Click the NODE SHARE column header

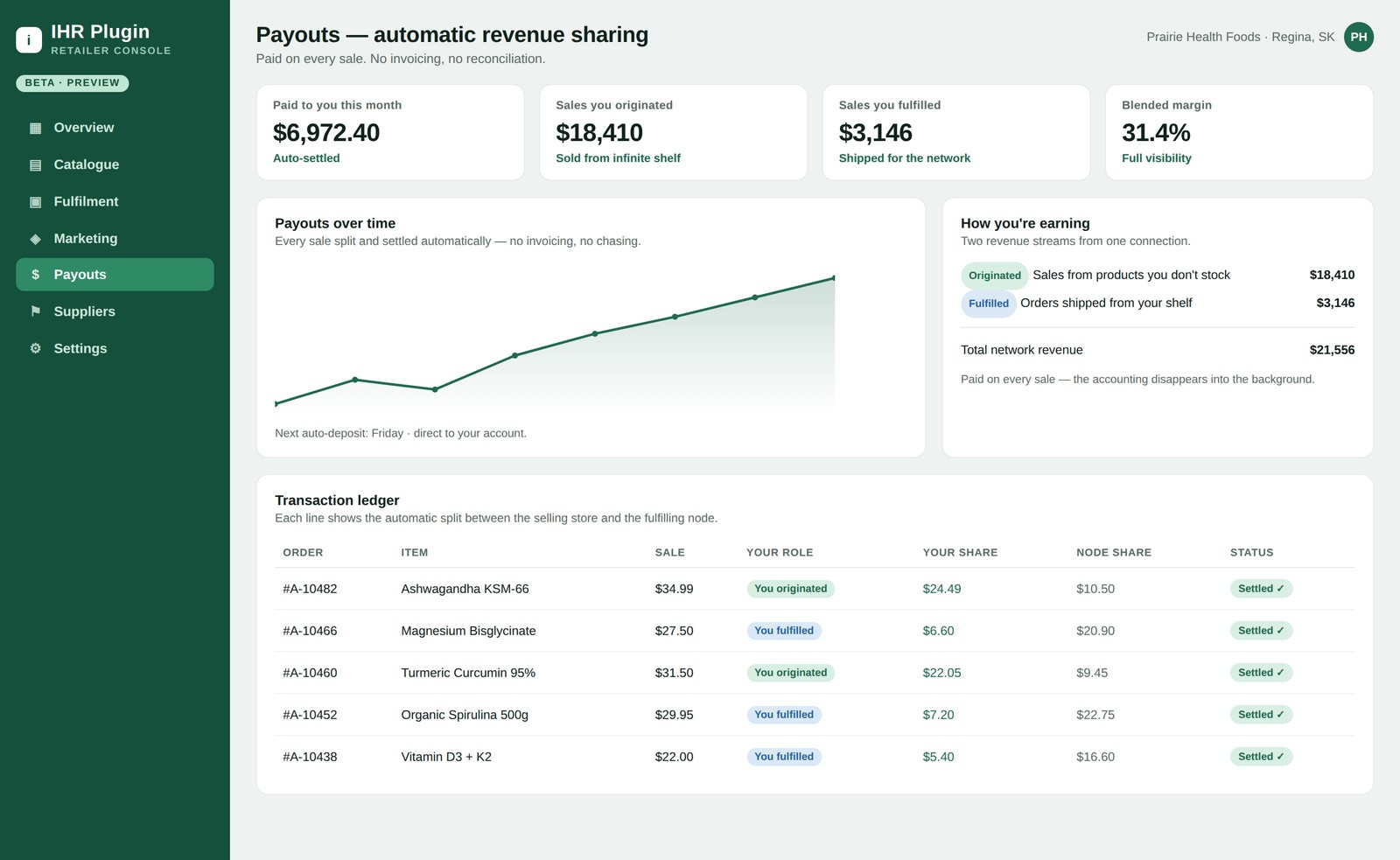(1114, 553)
